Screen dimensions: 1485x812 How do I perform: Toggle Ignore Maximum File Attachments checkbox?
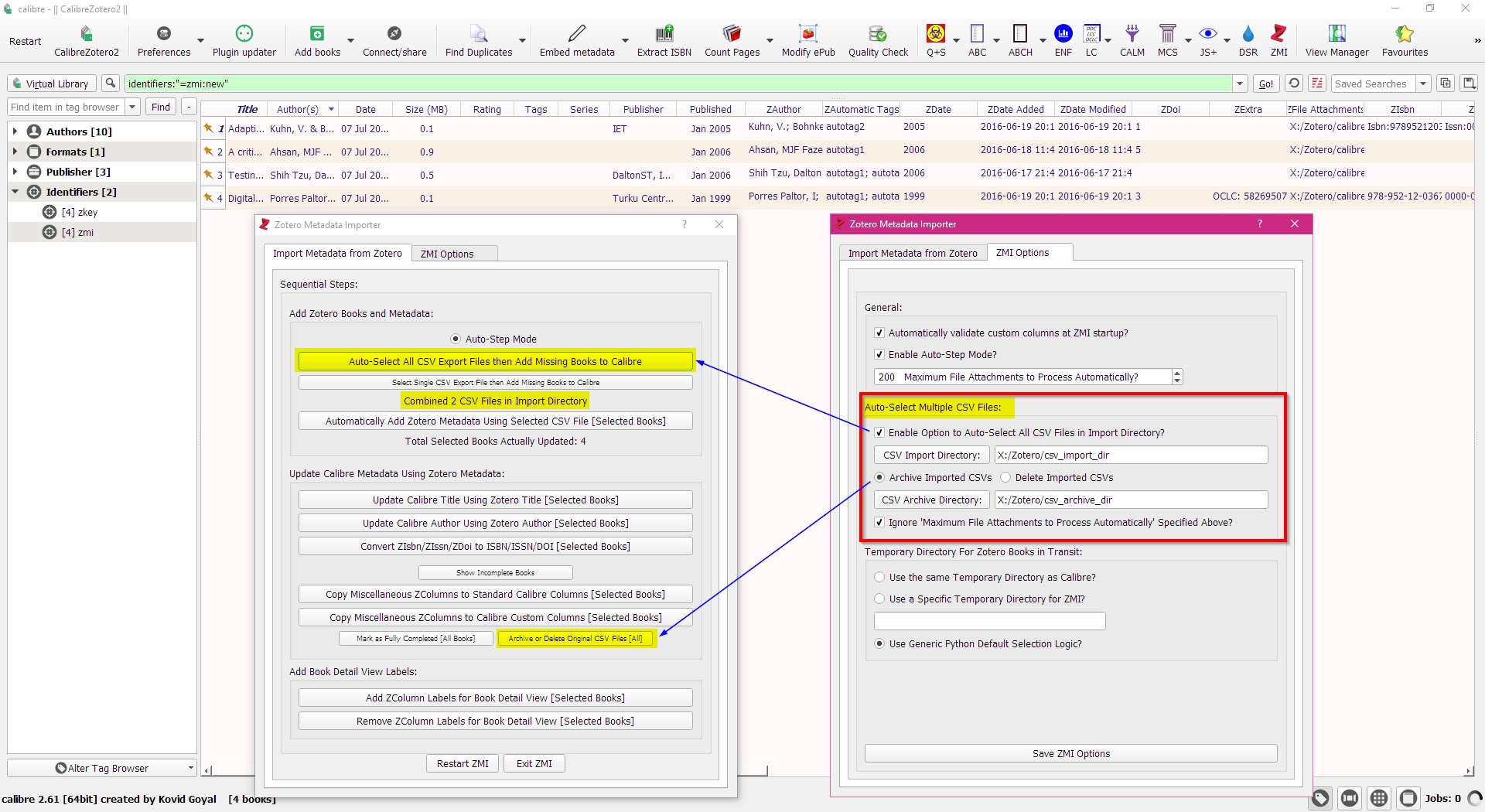(x=879, y=523)
